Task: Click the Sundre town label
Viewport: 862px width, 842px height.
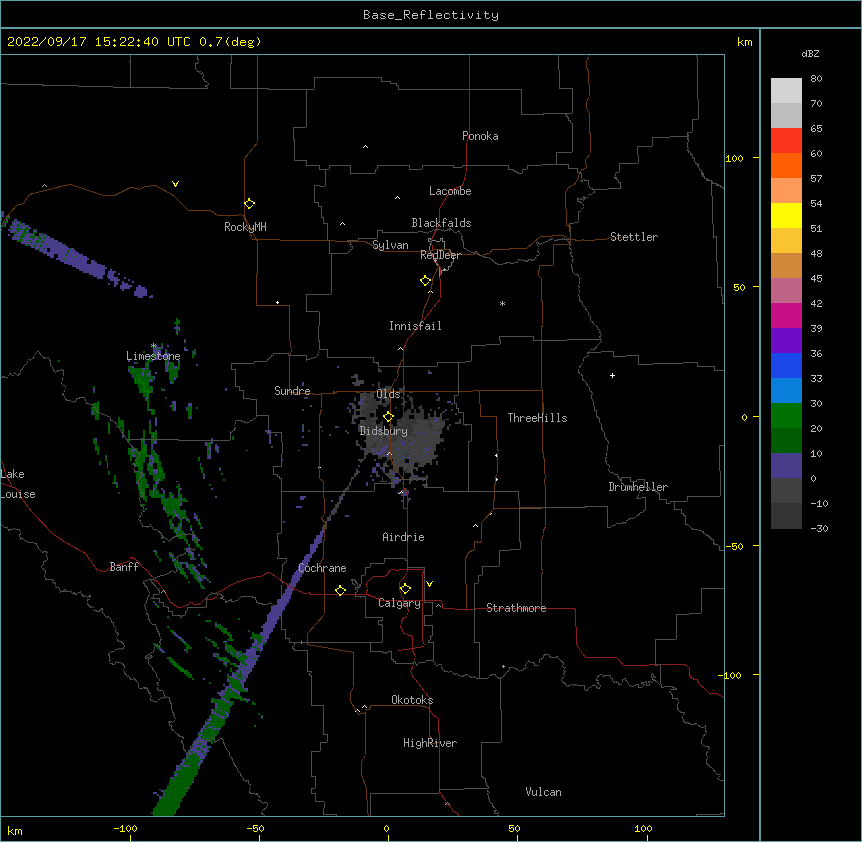Action: 292,391
